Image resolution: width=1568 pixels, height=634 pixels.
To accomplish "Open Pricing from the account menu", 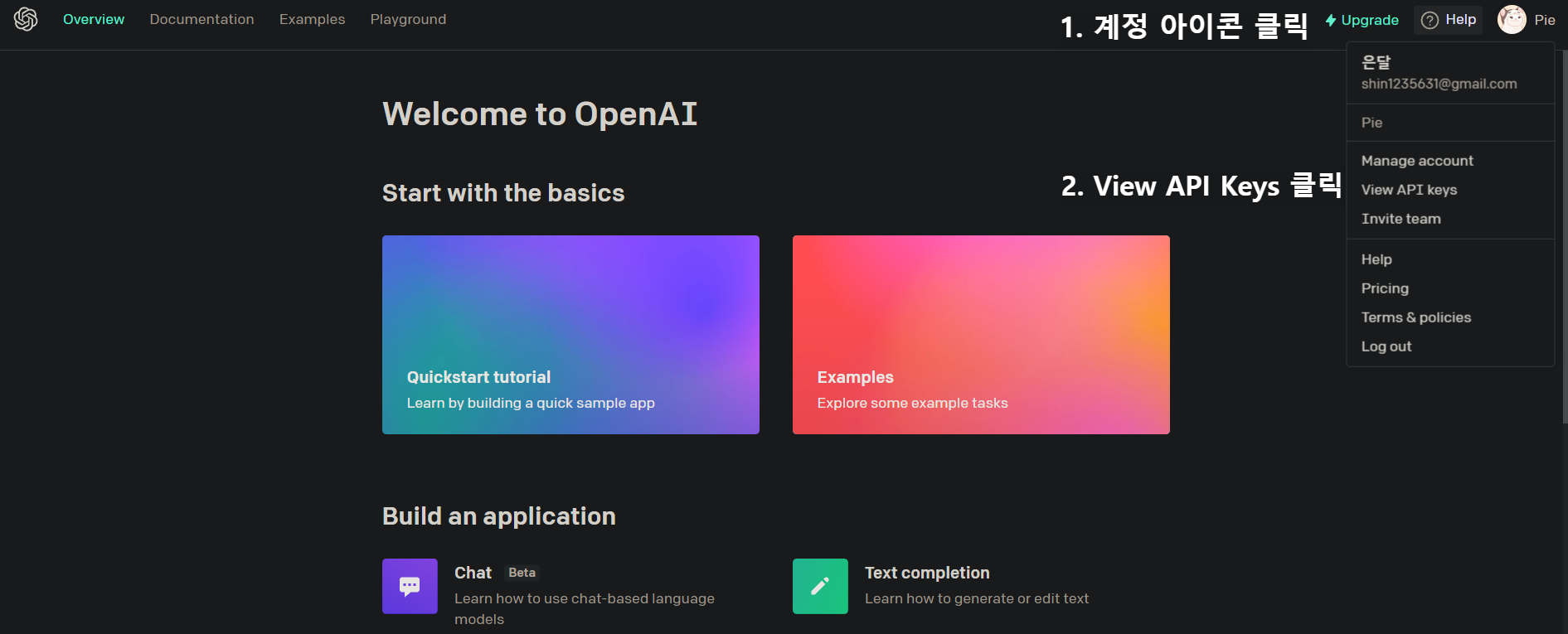I will pyautogui.click(x=1385, y=288).
